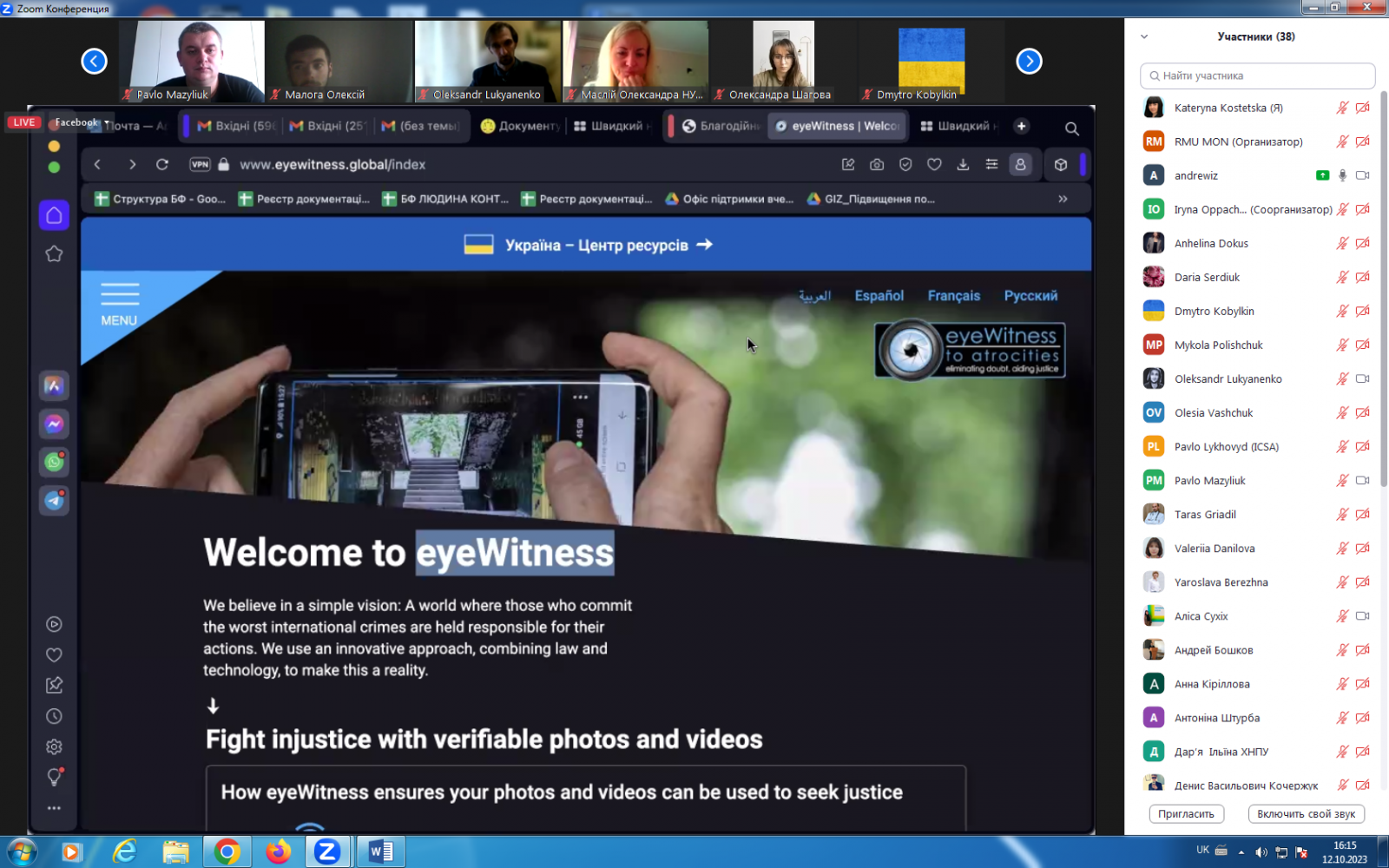Viewport: 1389px width, 868px height.
Task: Open history clock icon in sidebar
Action: [x=54, y=716]
